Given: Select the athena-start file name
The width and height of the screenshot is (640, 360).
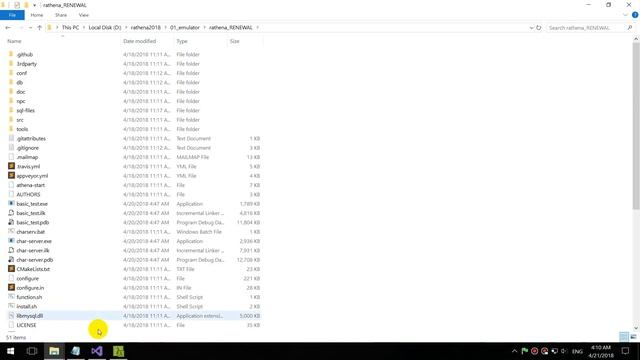Looking at the screenshot, I should (31, 185).
